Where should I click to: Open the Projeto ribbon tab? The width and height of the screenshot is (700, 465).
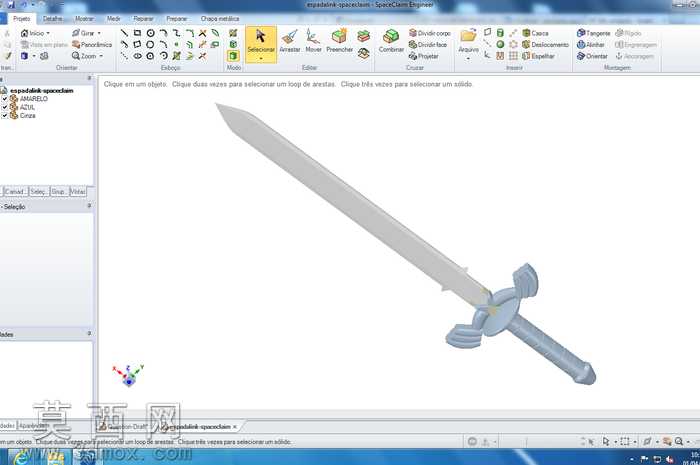21,19
